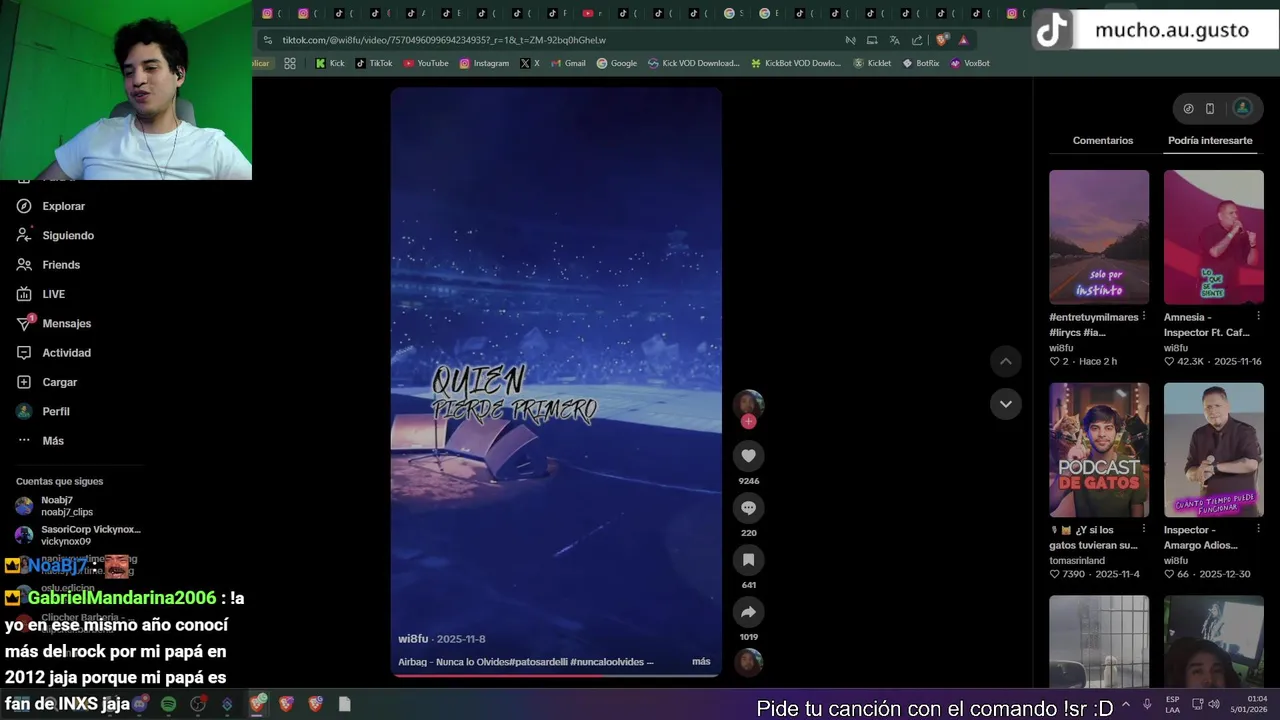Screen dimensions: 1280x720
Task: Open the Kicklet bookmark
Action: [872, 63]
